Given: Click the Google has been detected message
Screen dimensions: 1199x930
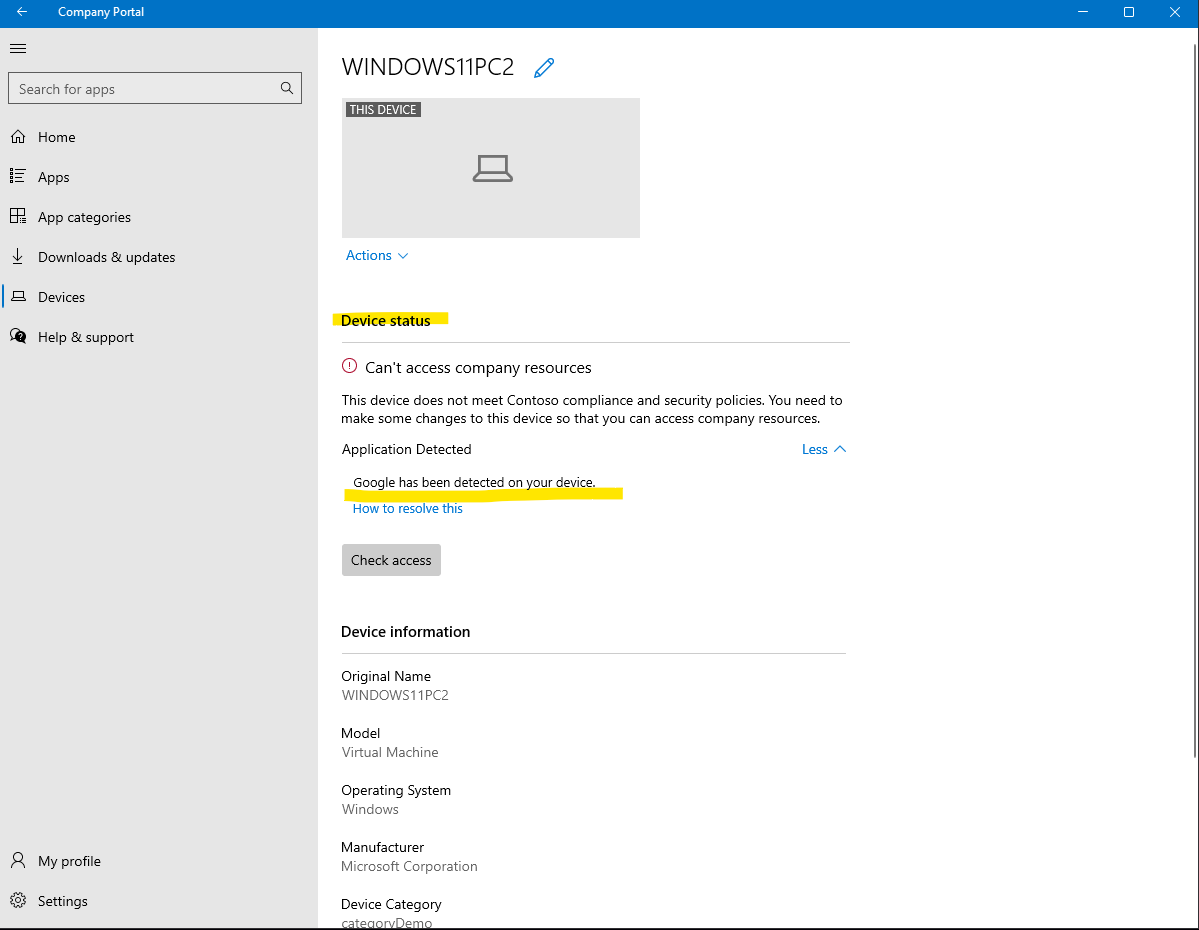Looking at the screenshot, I should [474, 483].
